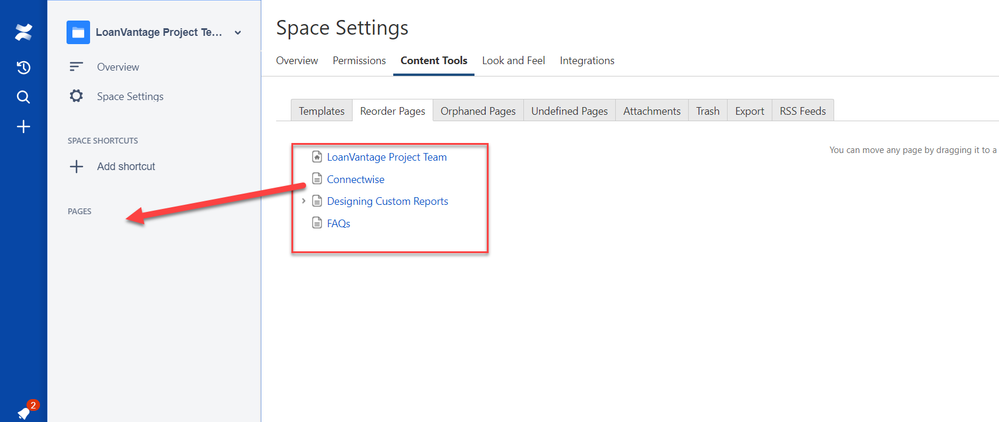Open the Attachments sub-tab
The width and height of the screenshot is (999, 422).
[x=652, y=111]
